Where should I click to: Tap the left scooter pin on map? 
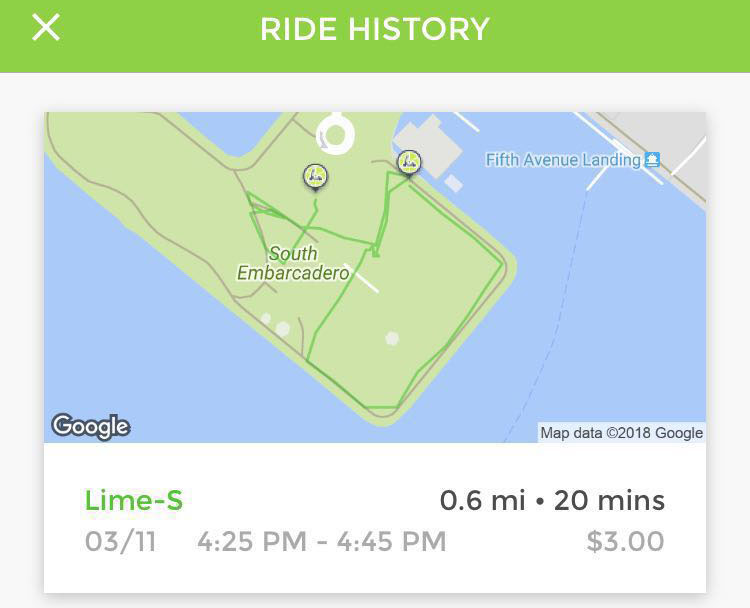click(x=315, y=177)
